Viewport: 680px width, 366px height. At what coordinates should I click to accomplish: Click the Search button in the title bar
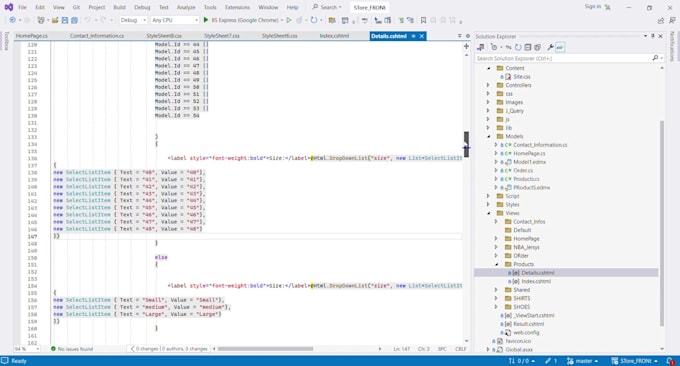pos(327,7)
